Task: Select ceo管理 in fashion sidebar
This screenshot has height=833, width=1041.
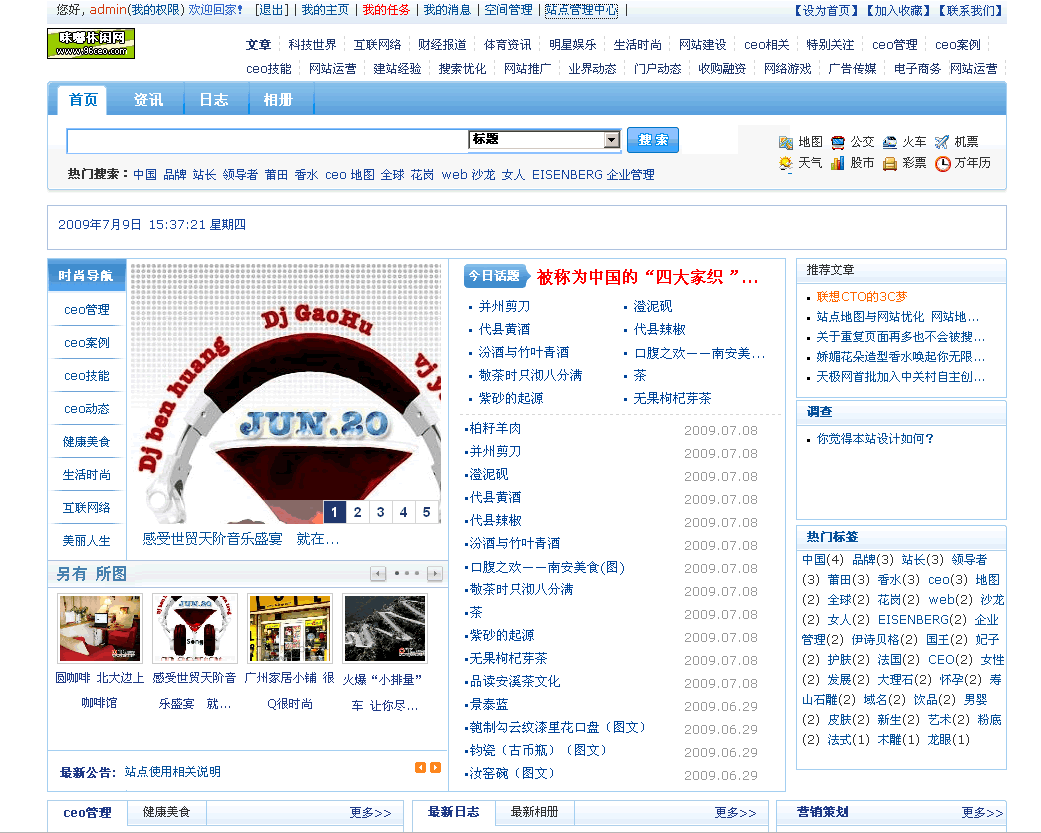Action: point(86,309)
